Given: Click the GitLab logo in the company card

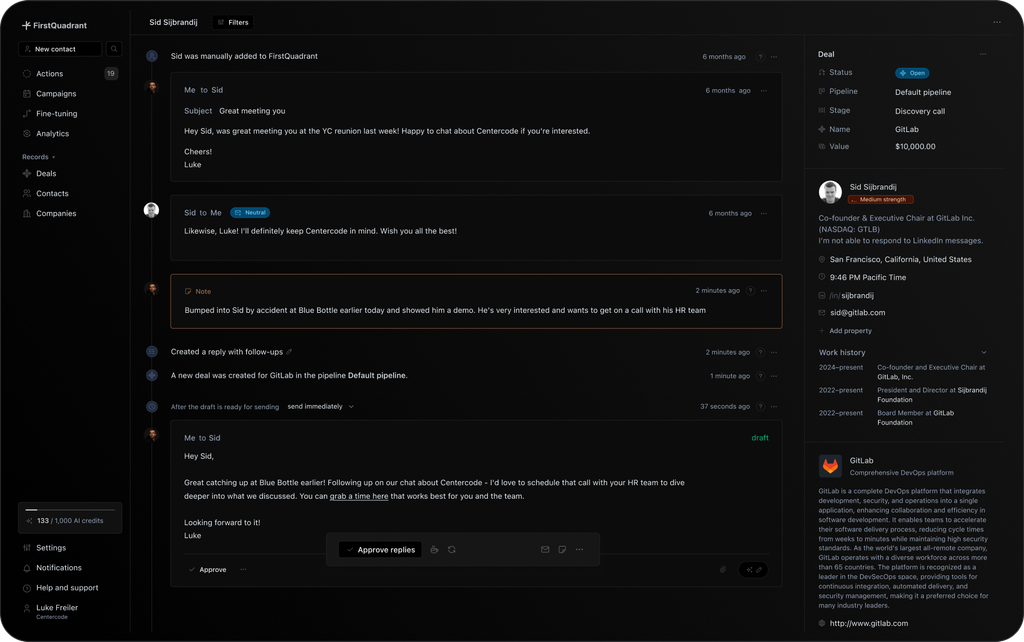Looking at the screenshot, I should pyautogui.click(x=830, y=466).
